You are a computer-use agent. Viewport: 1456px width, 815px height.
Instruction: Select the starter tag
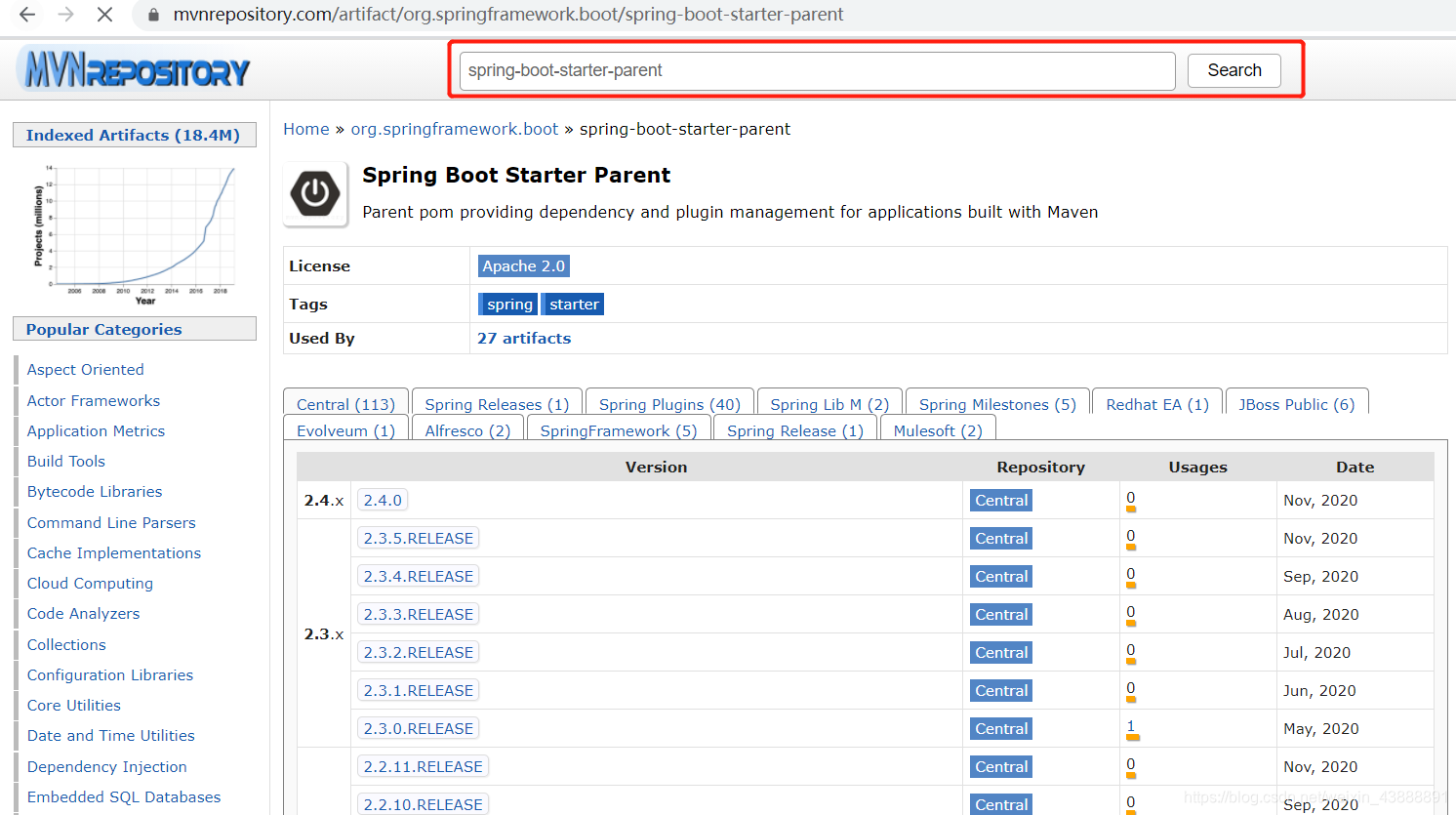click(573, 305)
